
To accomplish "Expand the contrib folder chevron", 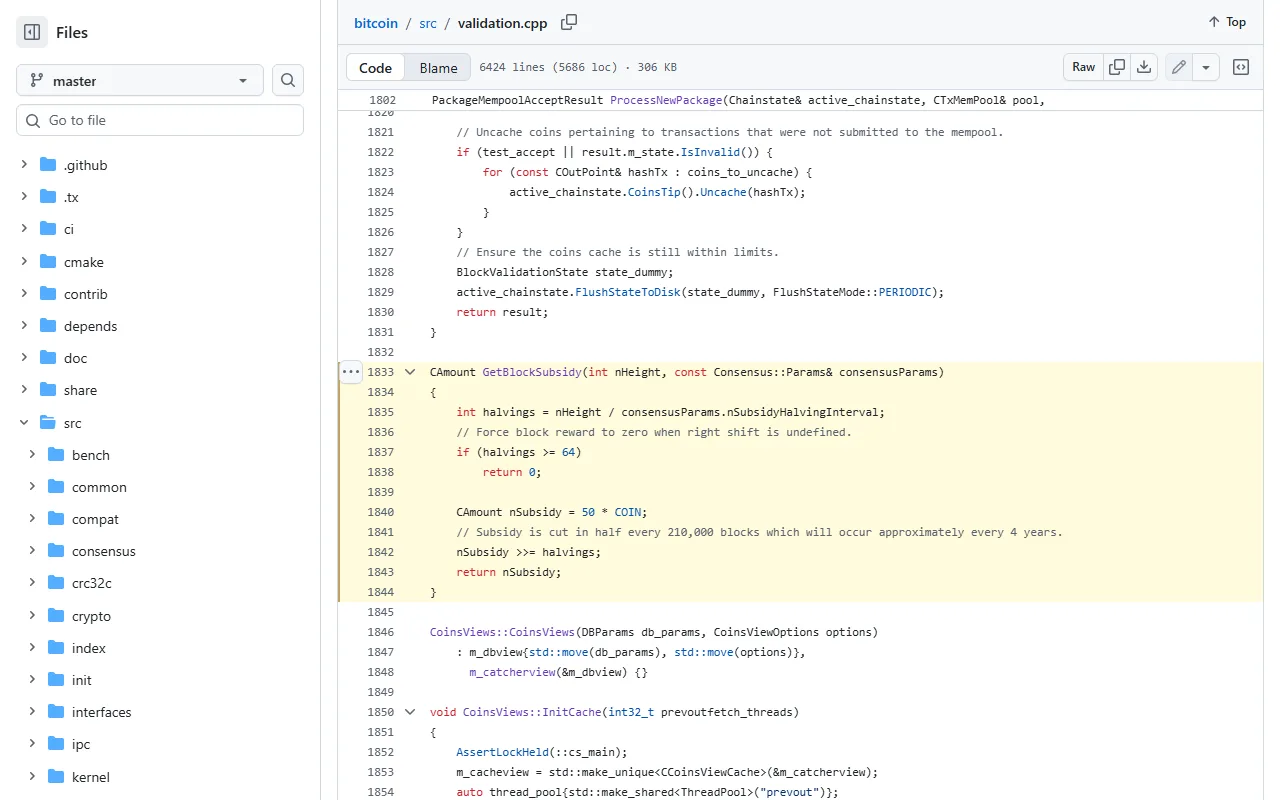I will point(24,294).
